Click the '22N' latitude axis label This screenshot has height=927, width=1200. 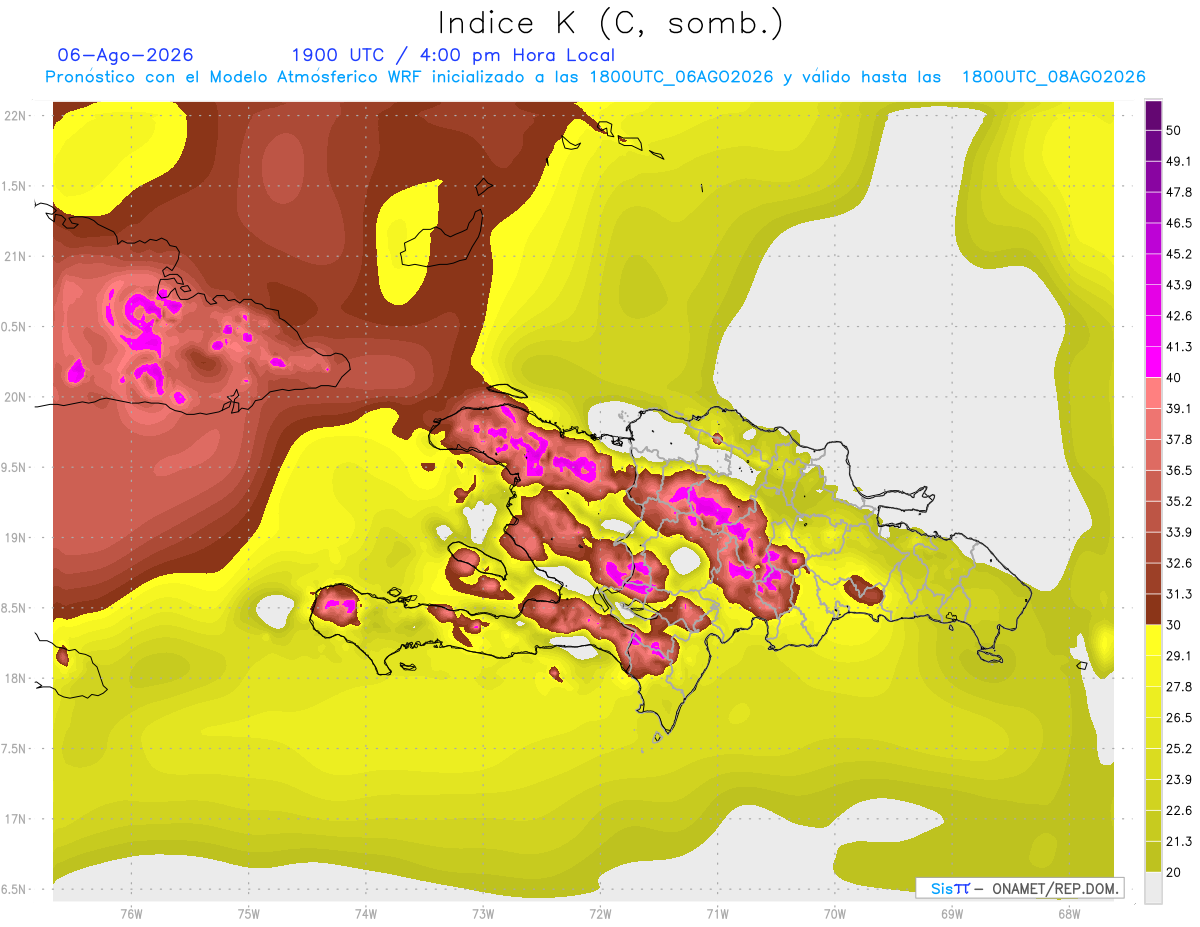coord(15,116)
